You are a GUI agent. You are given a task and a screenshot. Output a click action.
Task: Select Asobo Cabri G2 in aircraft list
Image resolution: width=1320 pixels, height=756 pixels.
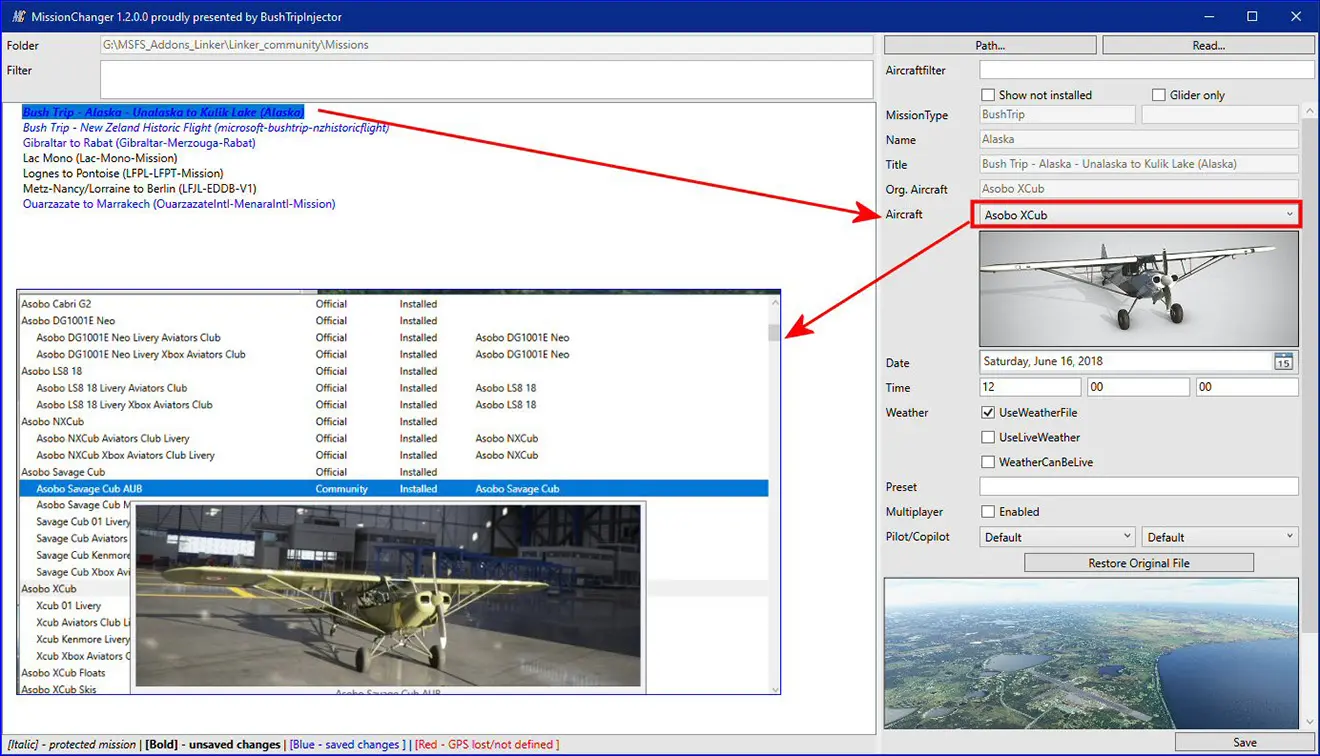[393, 304]
